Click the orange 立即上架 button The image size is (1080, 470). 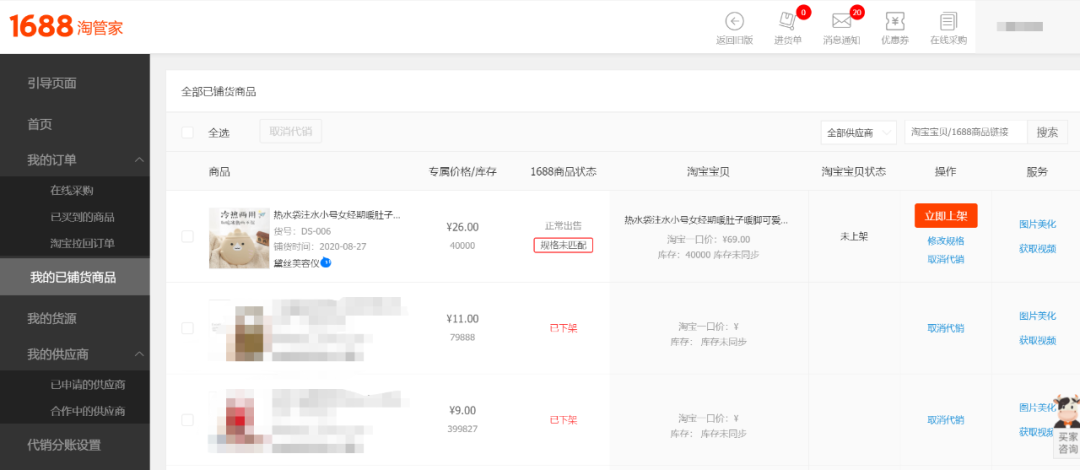click(946, 216)
